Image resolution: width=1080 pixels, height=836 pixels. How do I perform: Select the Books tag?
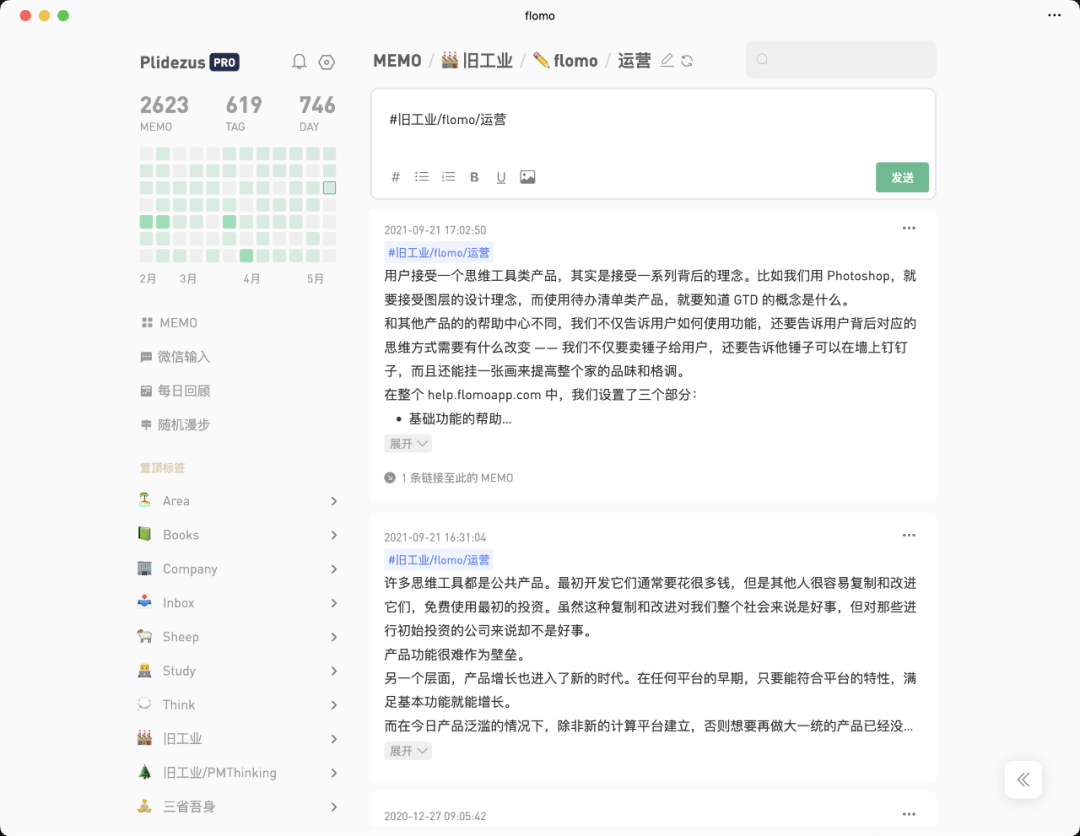pyautogui.click(x=180, y=535)
